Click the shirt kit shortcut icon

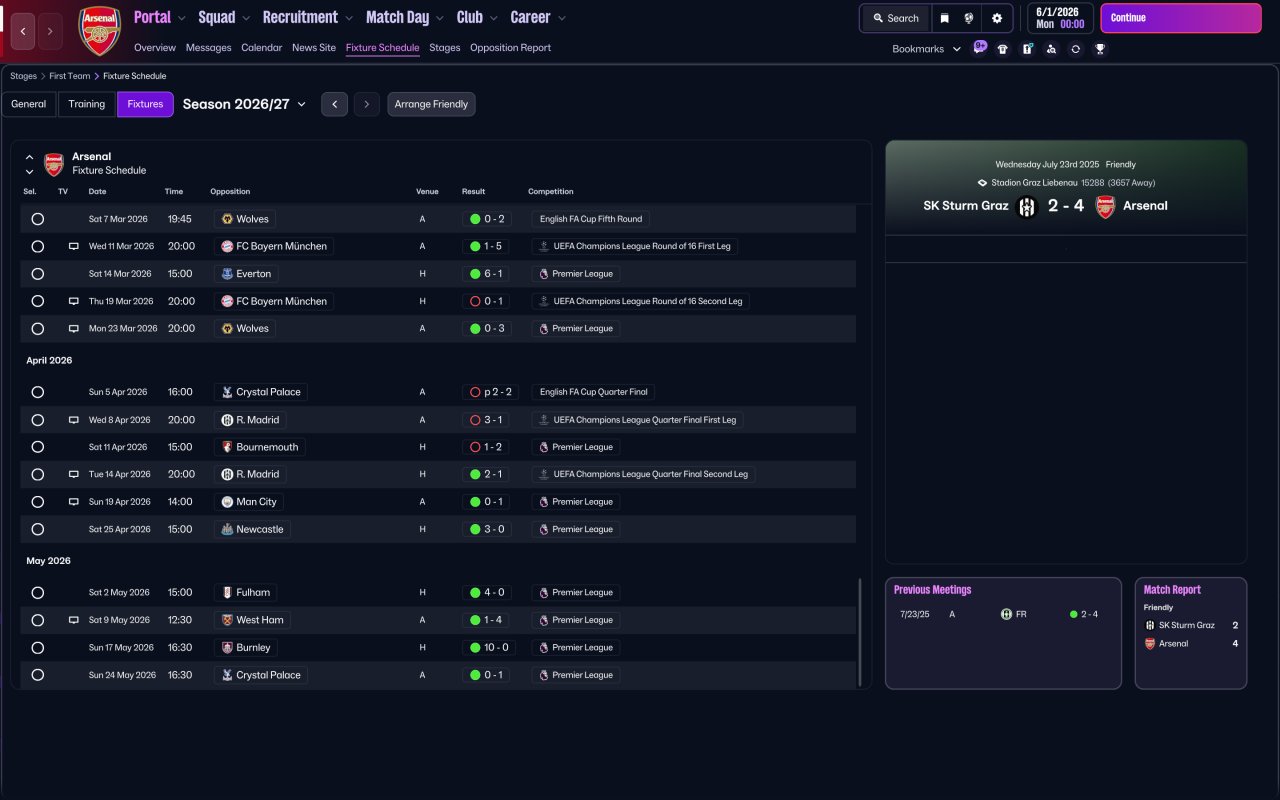tap(1003, 49)
